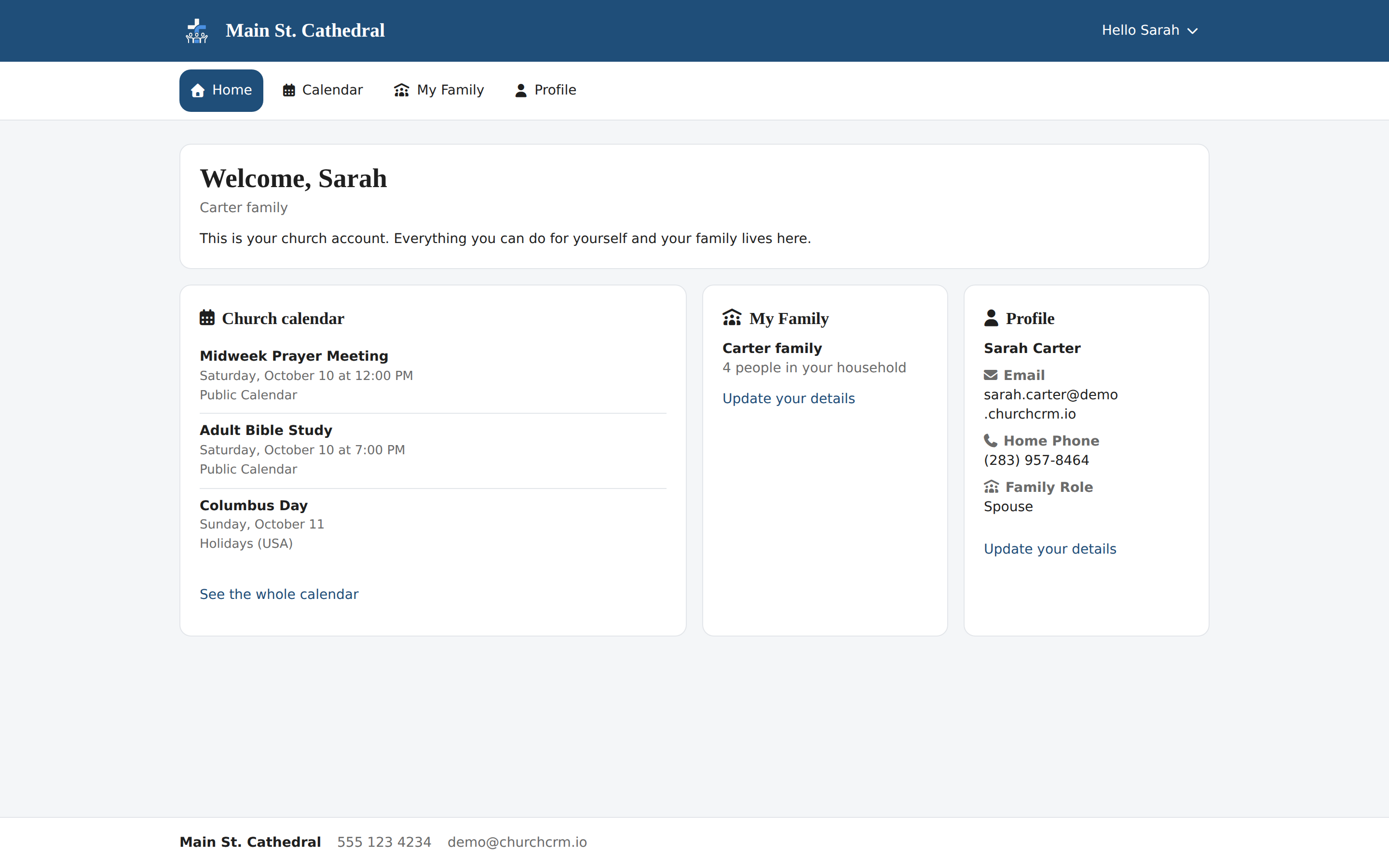This screenshot has height=868, width=1389.
Task: Click the person icon beside Profile nav
Action: (520, 90)
